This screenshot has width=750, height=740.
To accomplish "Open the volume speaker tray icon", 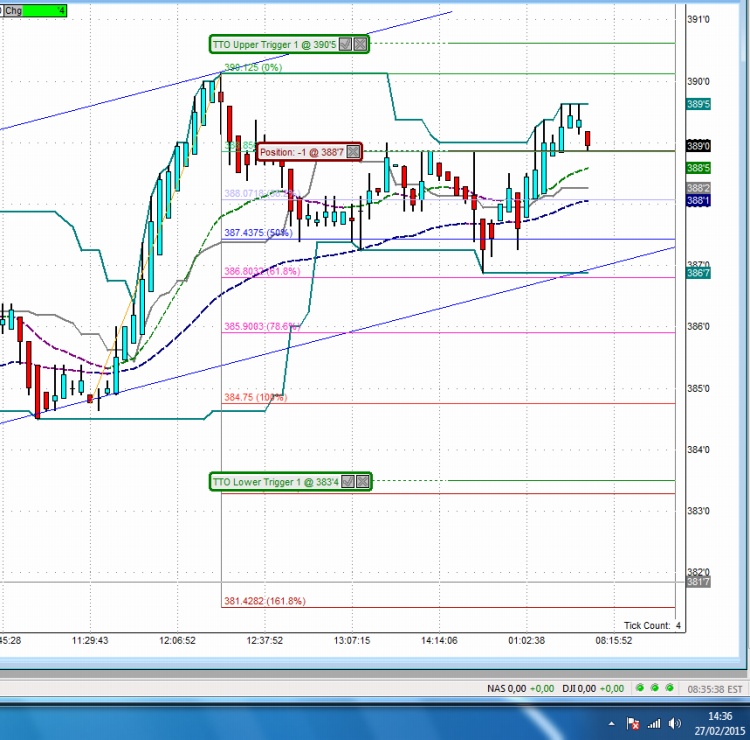I will point(674,723).
